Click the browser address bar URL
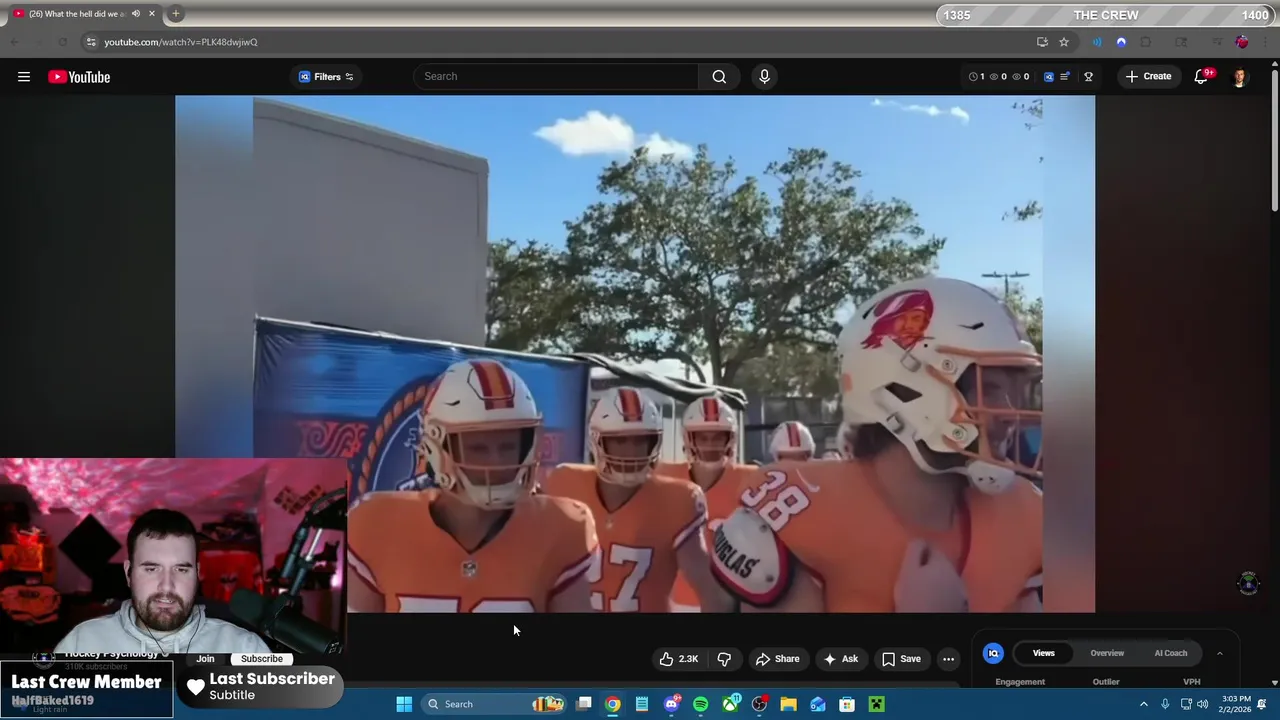Screen dimensions: 1280x720 coord(181,42)
